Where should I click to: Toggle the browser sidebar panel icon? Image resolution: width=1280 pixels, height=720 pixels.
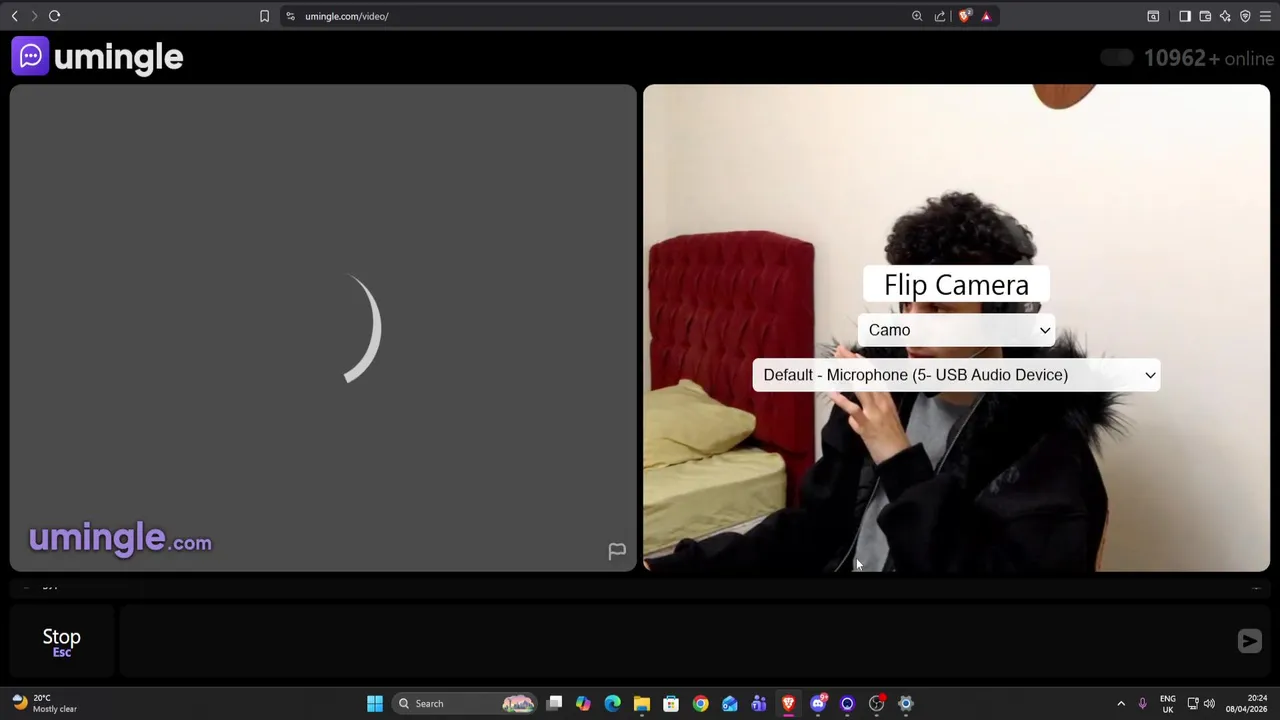1185,16
